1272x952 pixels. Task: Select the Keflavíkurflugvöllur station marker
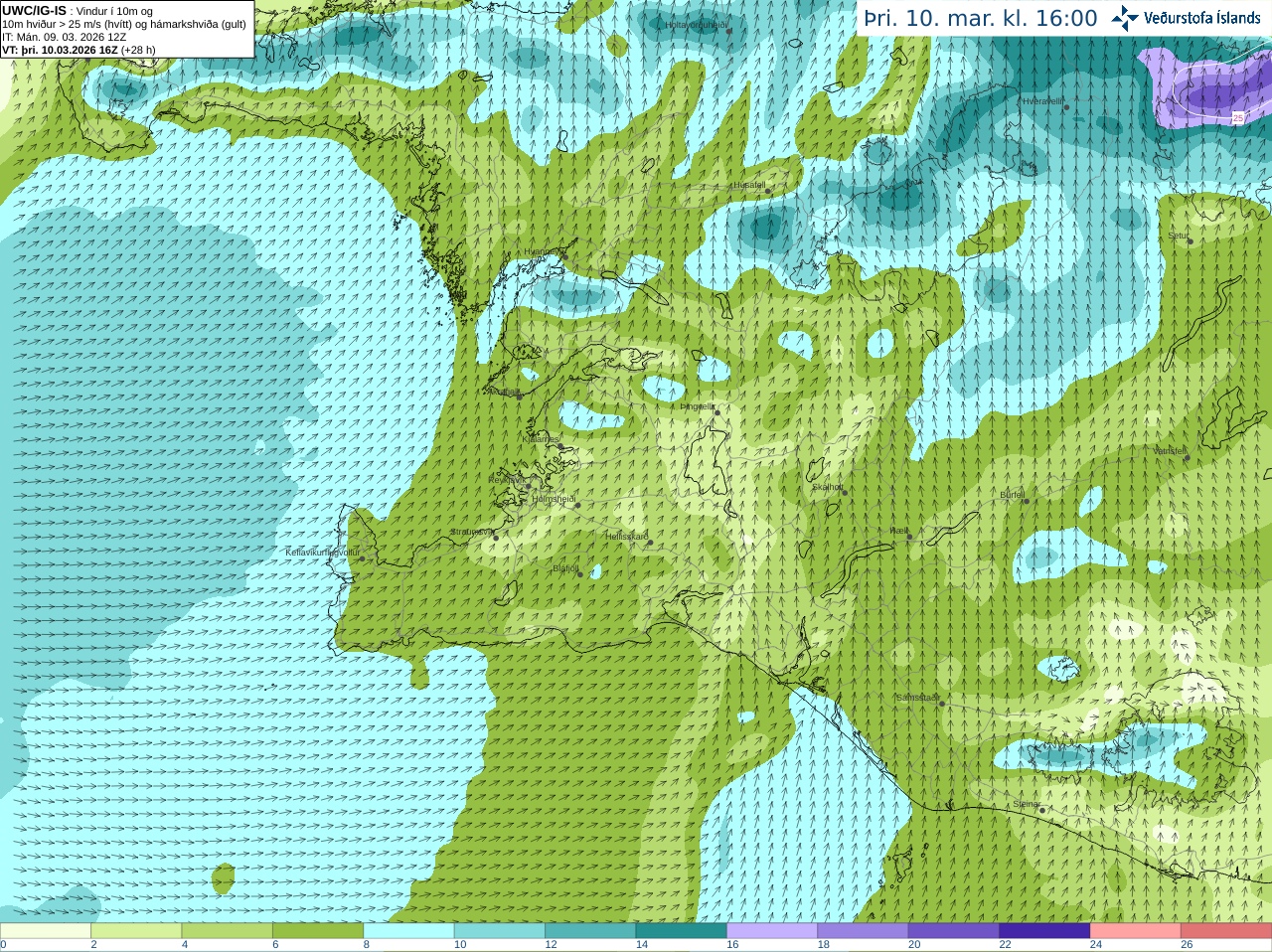(362, 557)
